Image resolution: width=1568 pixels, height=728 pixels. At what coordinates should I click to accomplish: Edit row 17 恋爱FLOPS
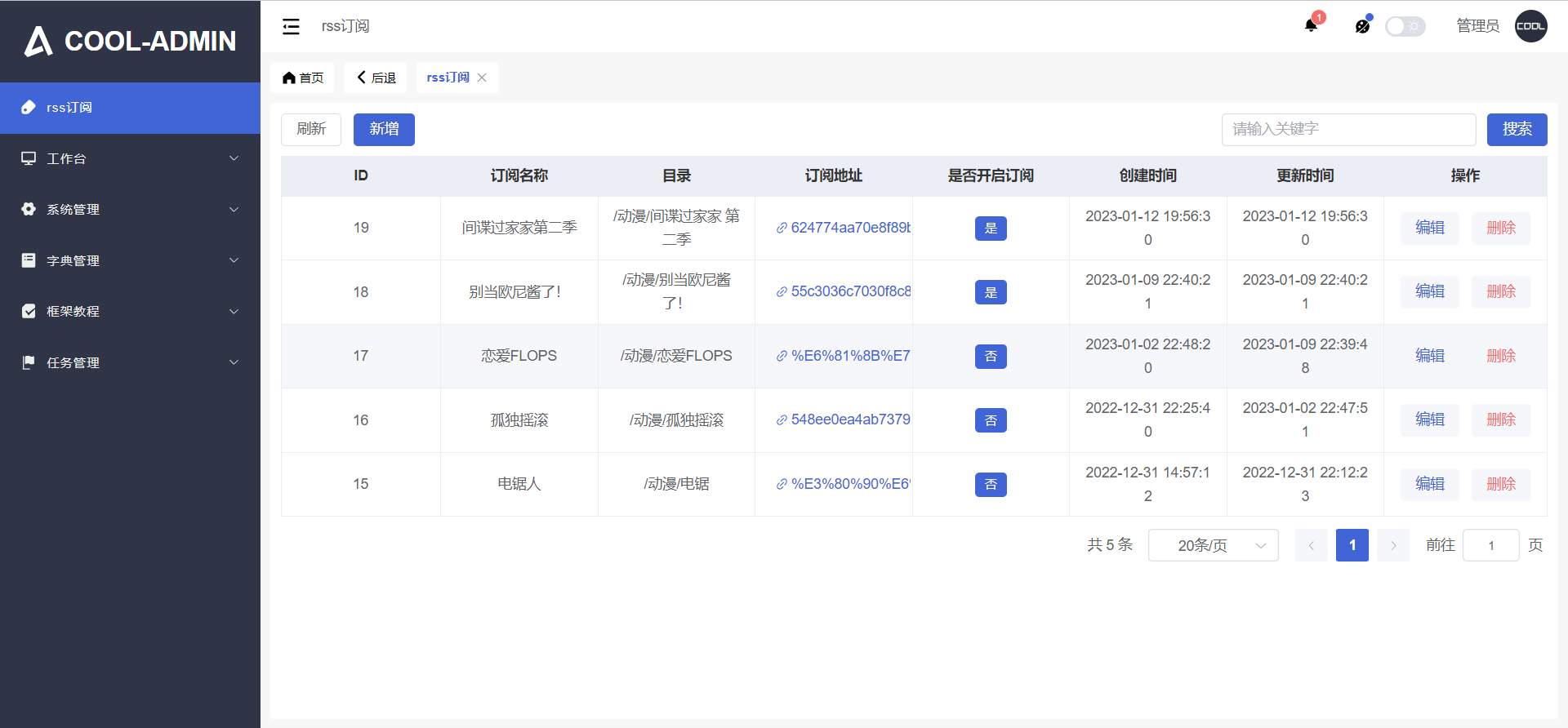click(x=1430, y=356)
